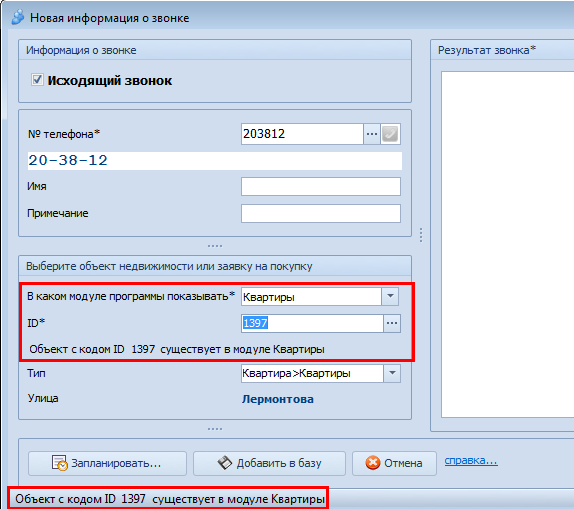Click the Запланировать... button
This screenshot has width=574, height=509.
(107, 463)
